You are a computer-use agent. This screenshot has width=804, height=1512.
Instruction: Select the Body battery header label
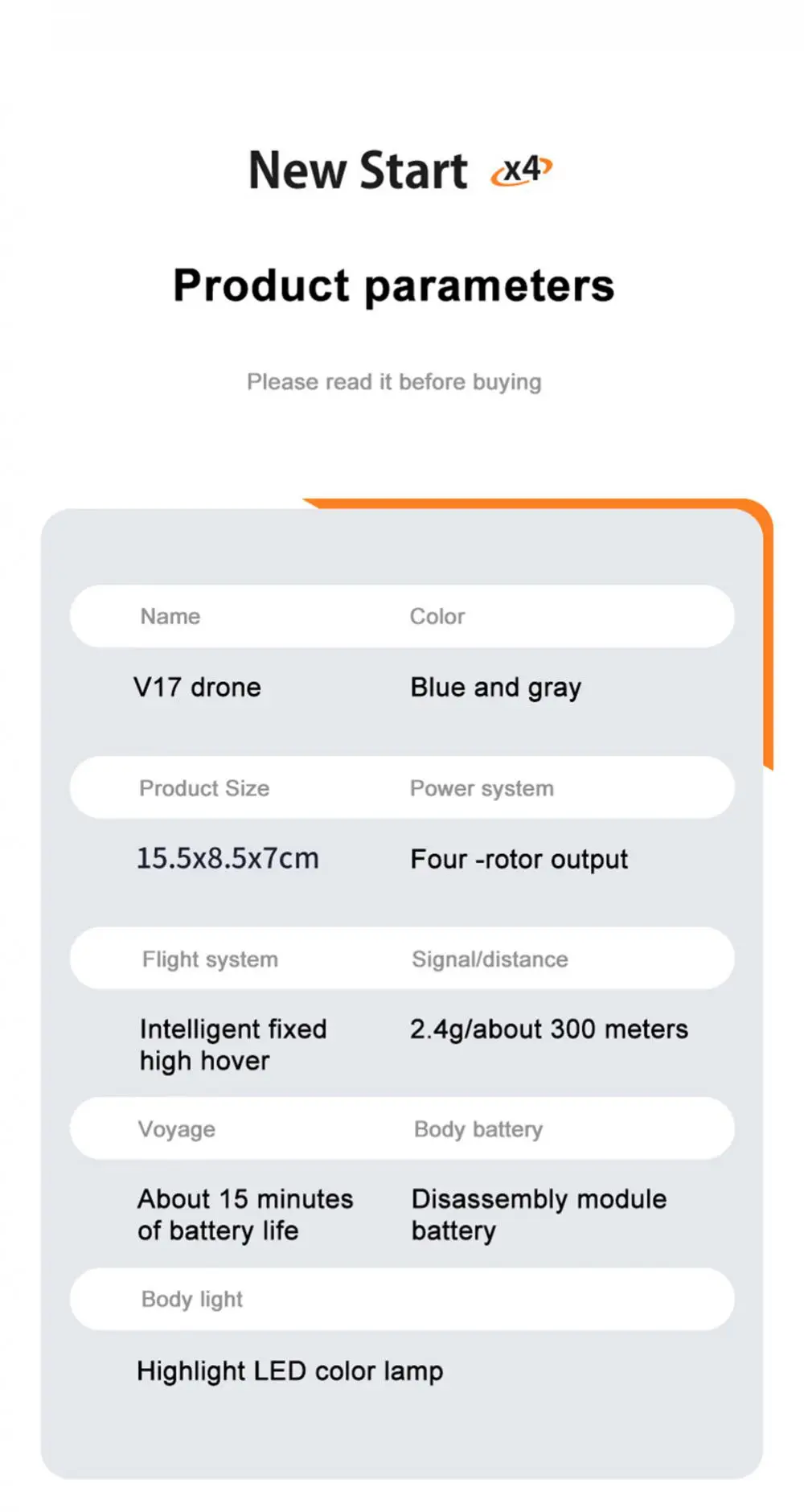click(x=478, y=1130)
